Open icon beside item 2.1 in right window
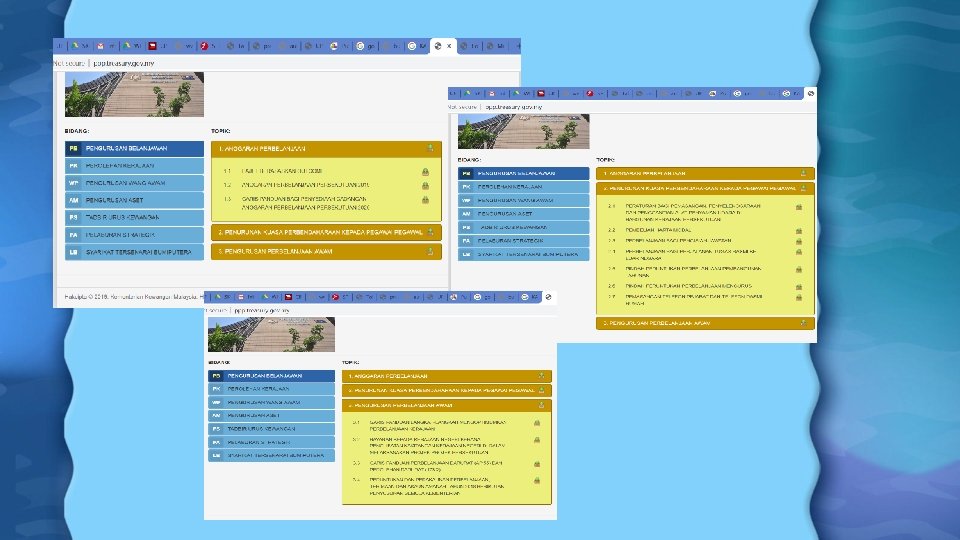This screenshot has height=540, width=960. (798, 208)
